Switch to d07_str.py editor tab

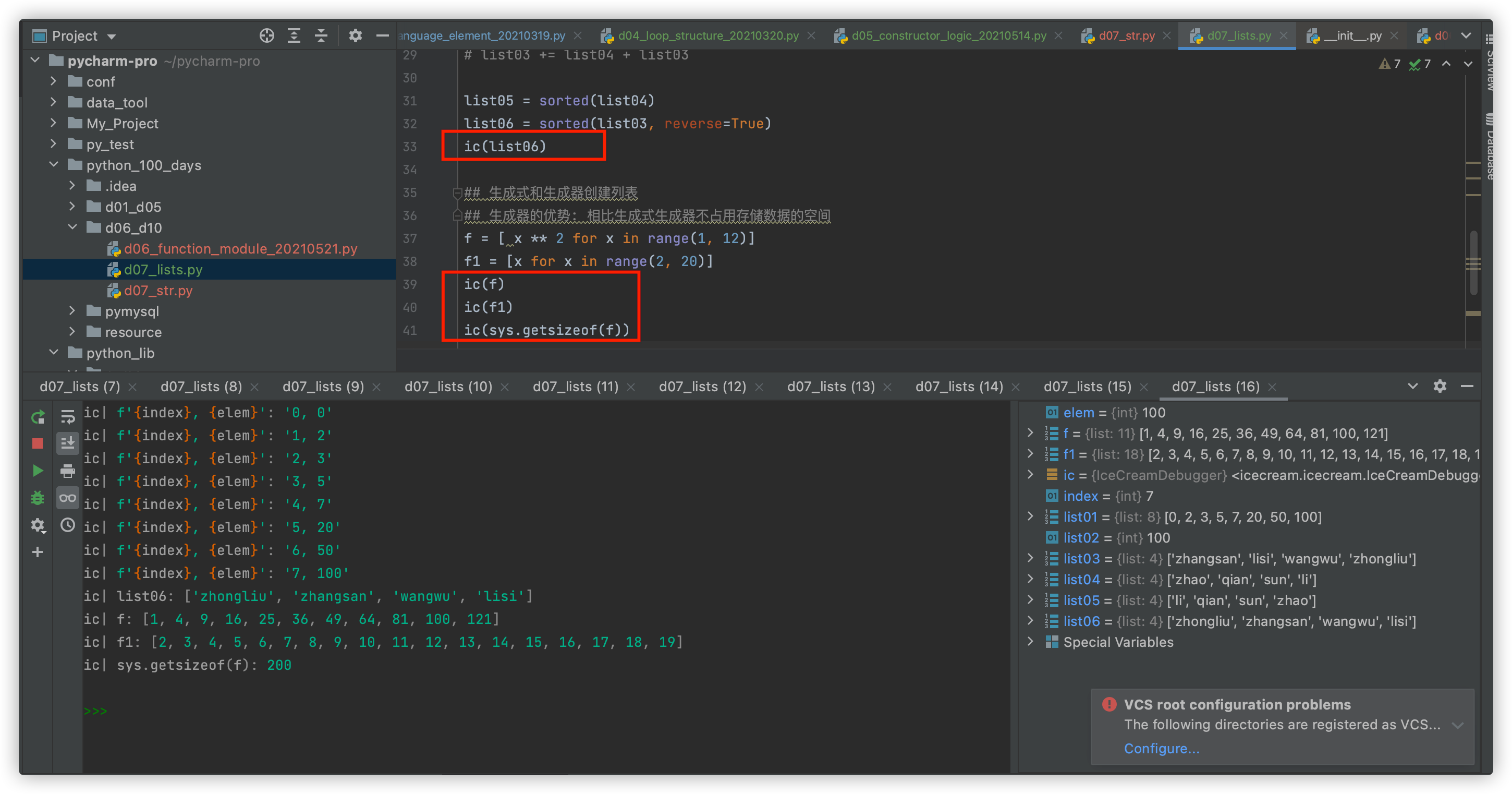click(1126, 35)
